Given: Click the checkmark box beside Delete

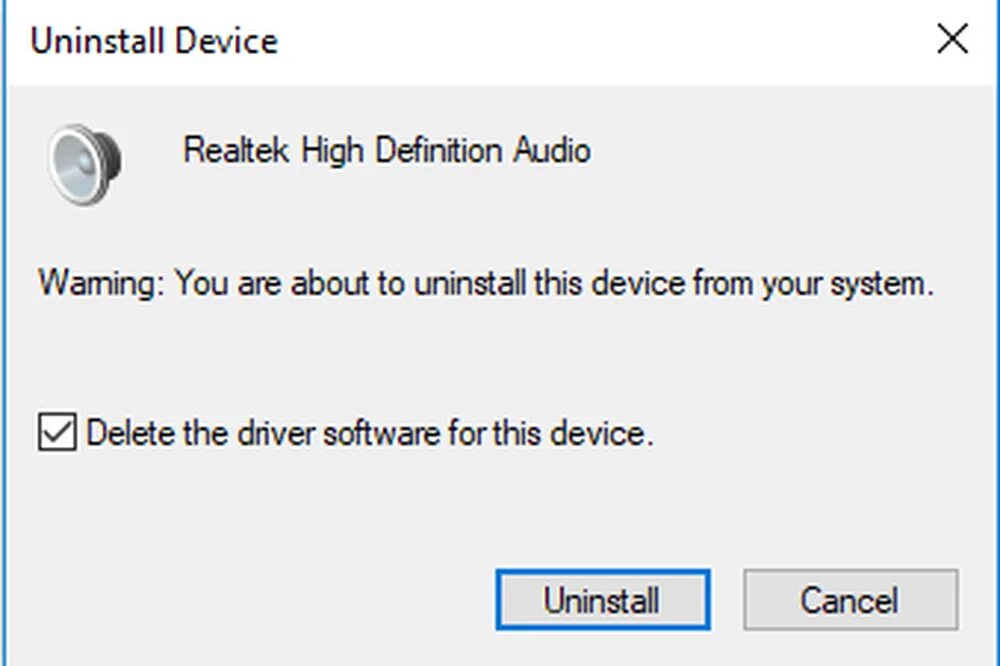Looking at the screenshot, I should click(x=57, y=432).
